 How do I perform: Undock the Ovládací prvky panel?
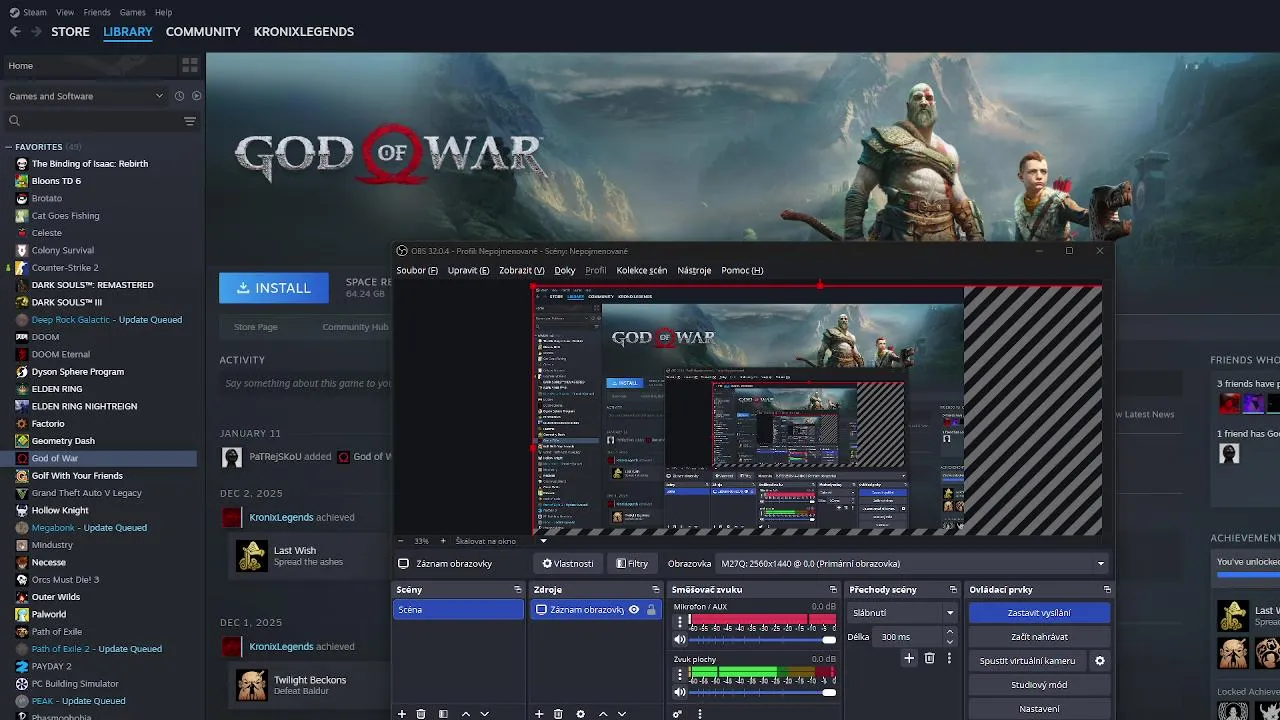pos(1107,590)
